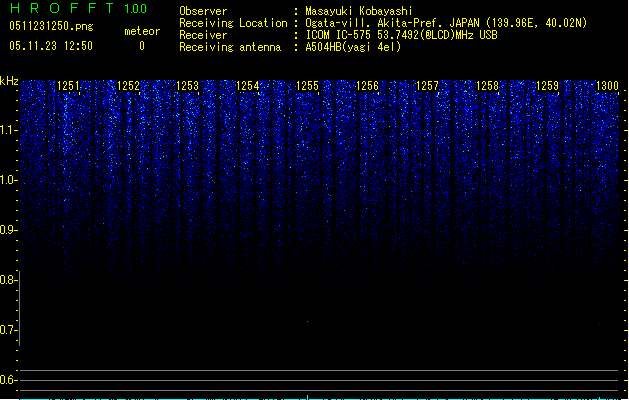Click the 1253 time marker
This screenshot has width=629, height=400.
pyautogui.click(x=188, y=87)
